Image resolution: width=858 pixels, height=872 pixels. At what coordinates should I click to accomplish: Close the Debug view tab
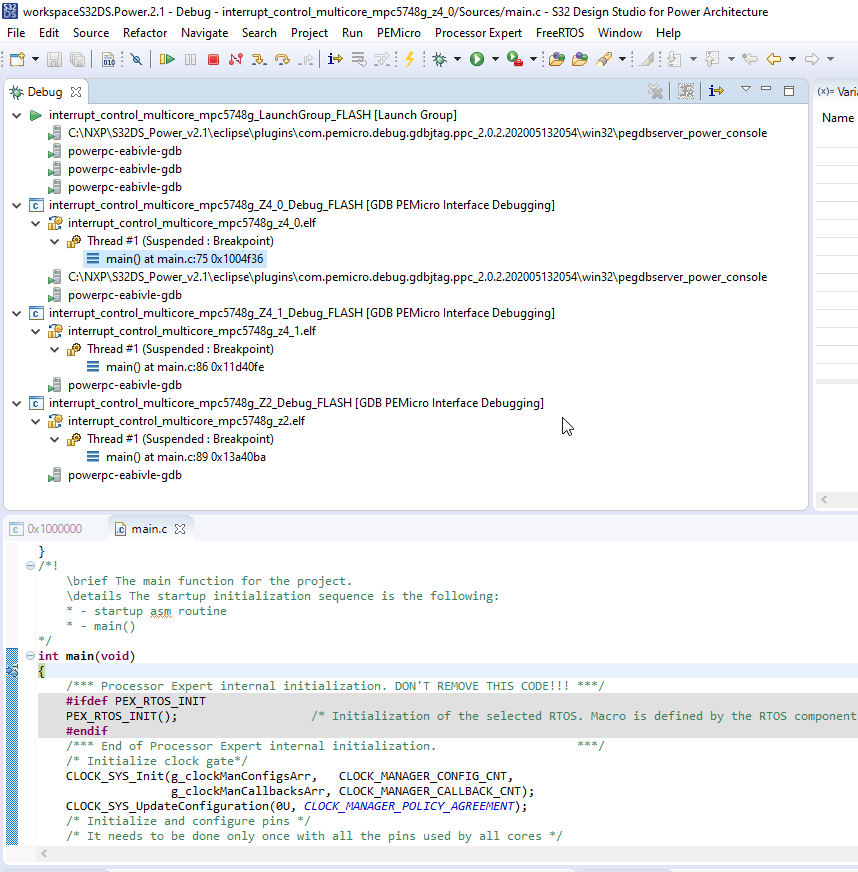click(76, 92)
